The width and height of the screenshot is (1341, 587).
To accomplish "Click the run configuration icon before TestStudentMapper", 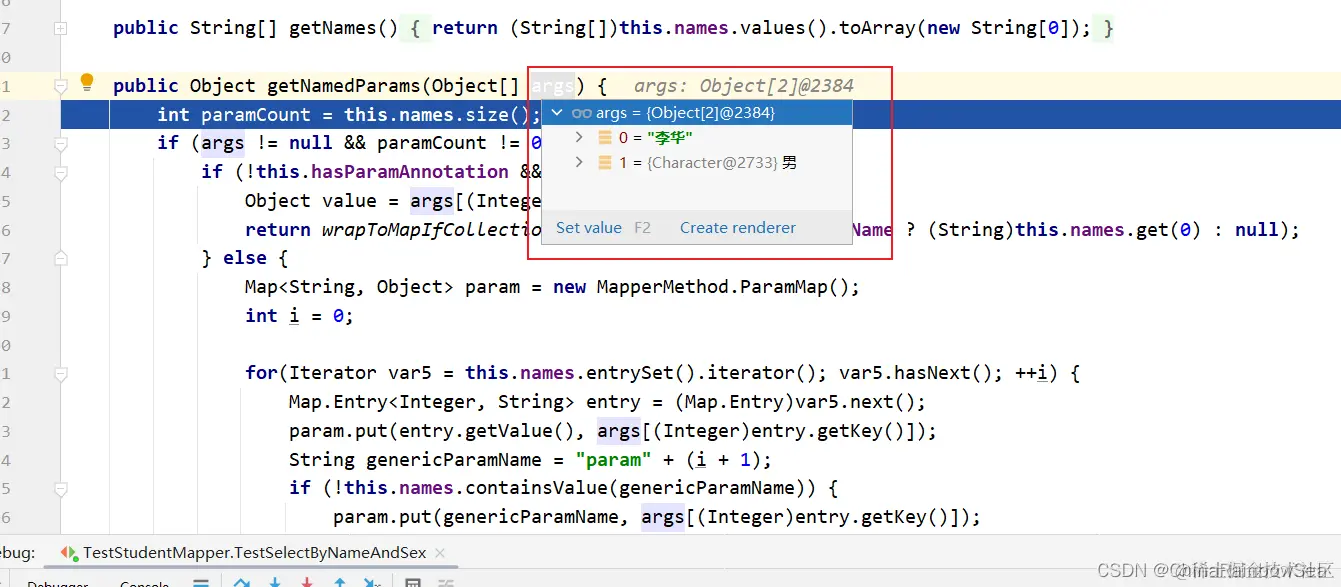I will tap(69, 552).
